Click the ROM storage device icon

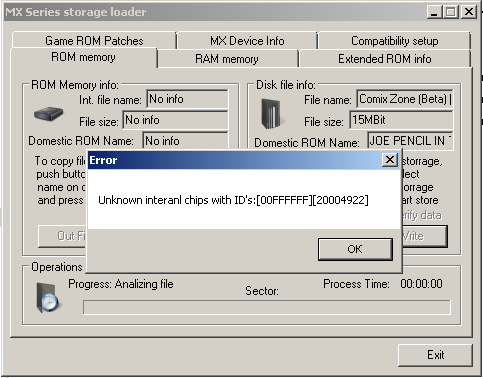(x=49, y=114)
